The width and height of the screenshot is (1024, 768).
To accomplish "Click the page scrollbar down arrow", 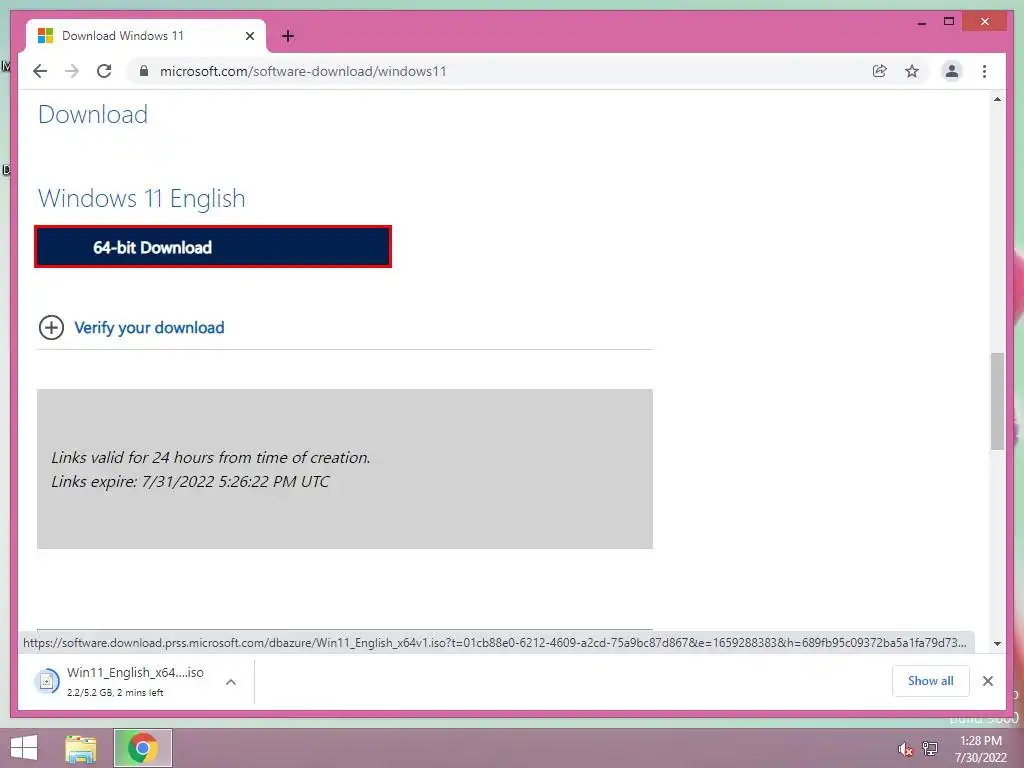I will click(x=997, y=643).
